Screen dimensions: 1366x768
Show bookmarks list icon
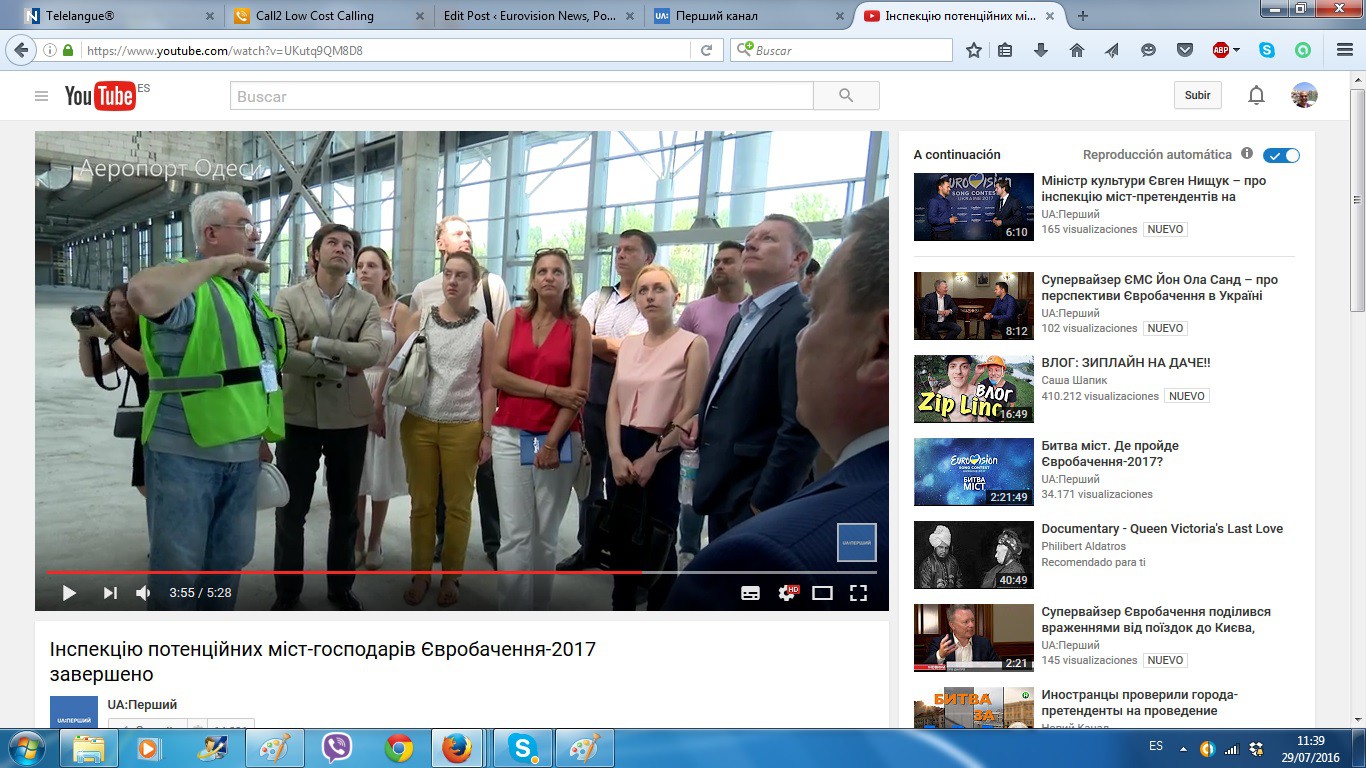(1006, 50)
